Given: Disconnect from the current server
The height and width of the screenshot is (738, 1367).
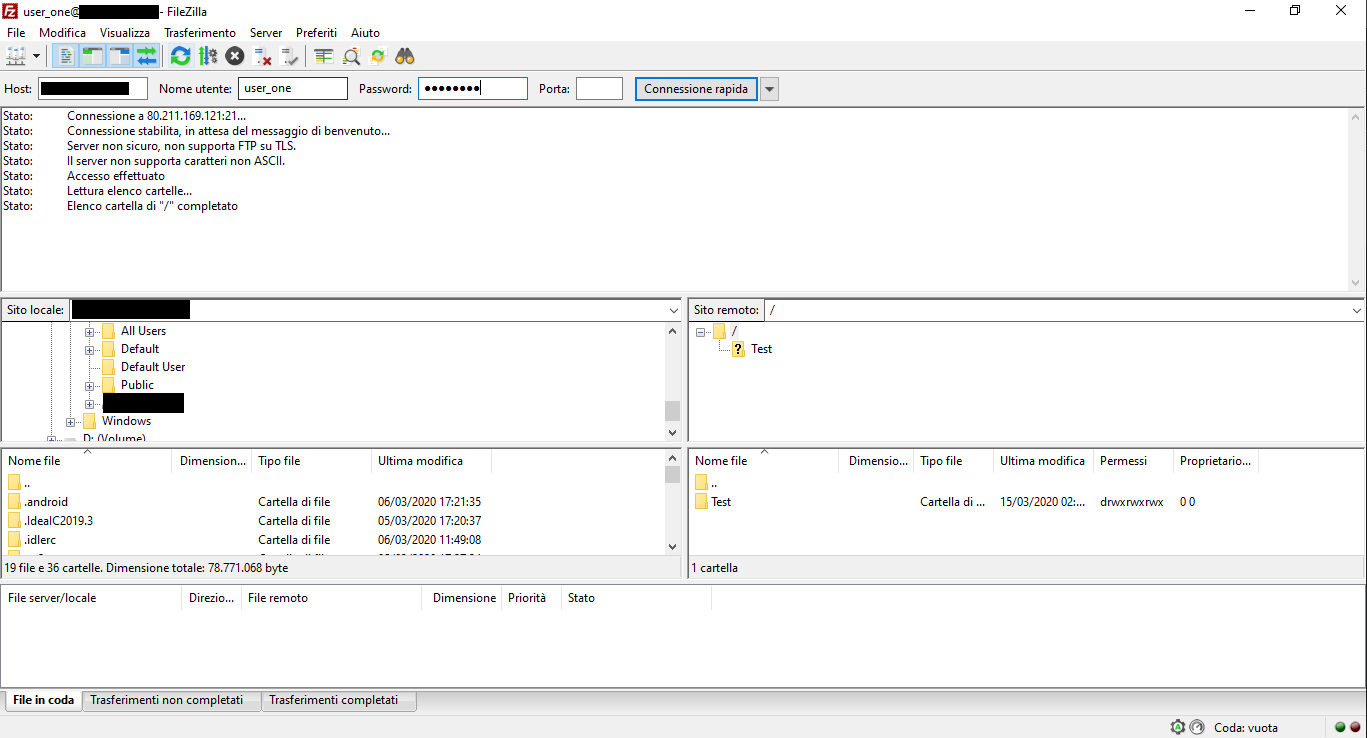Looking at the screenshot, I should pyautogui.click(x=263, y=56).
